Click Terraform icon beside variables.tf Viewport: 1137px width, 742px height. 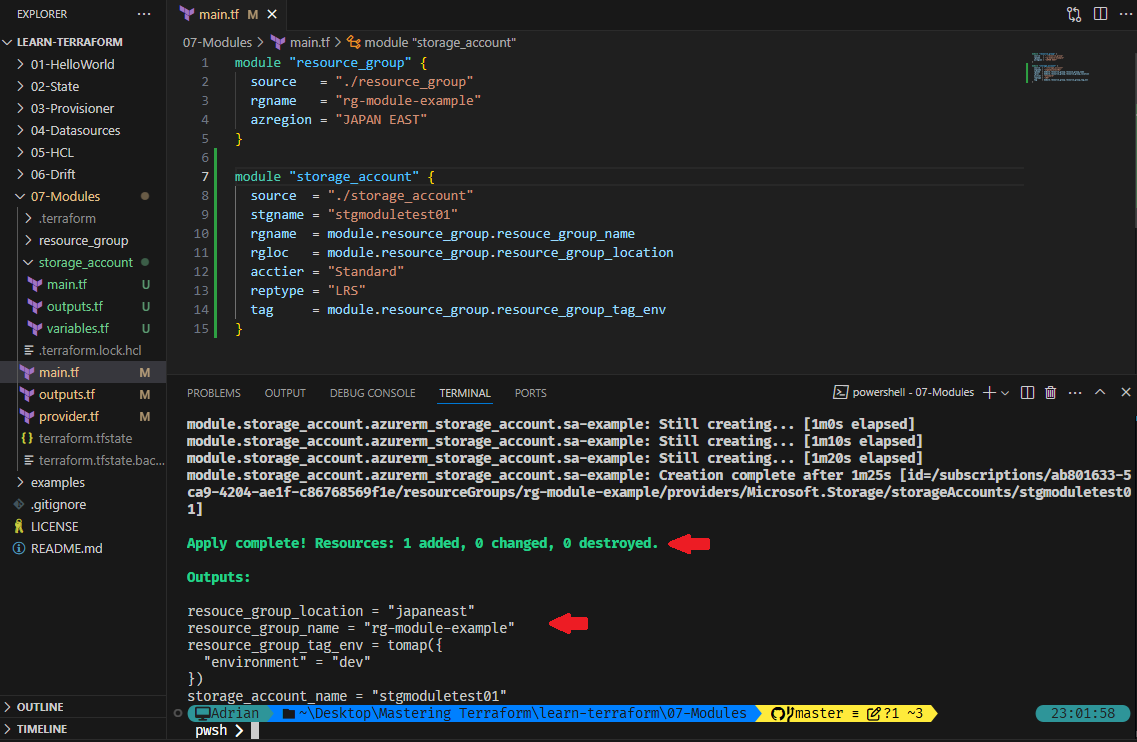tap(35, 329)
